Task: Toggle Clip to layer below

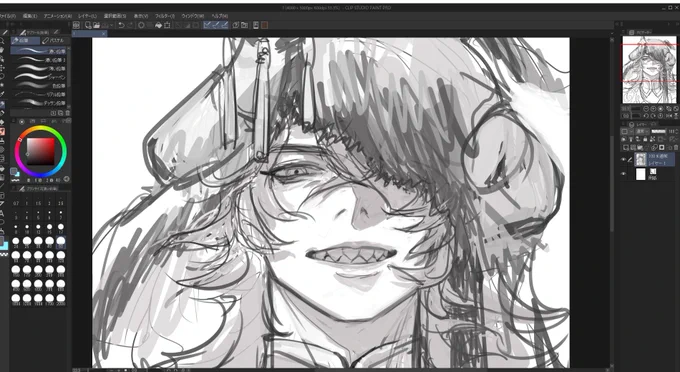Action: click(x=623, y=139)
